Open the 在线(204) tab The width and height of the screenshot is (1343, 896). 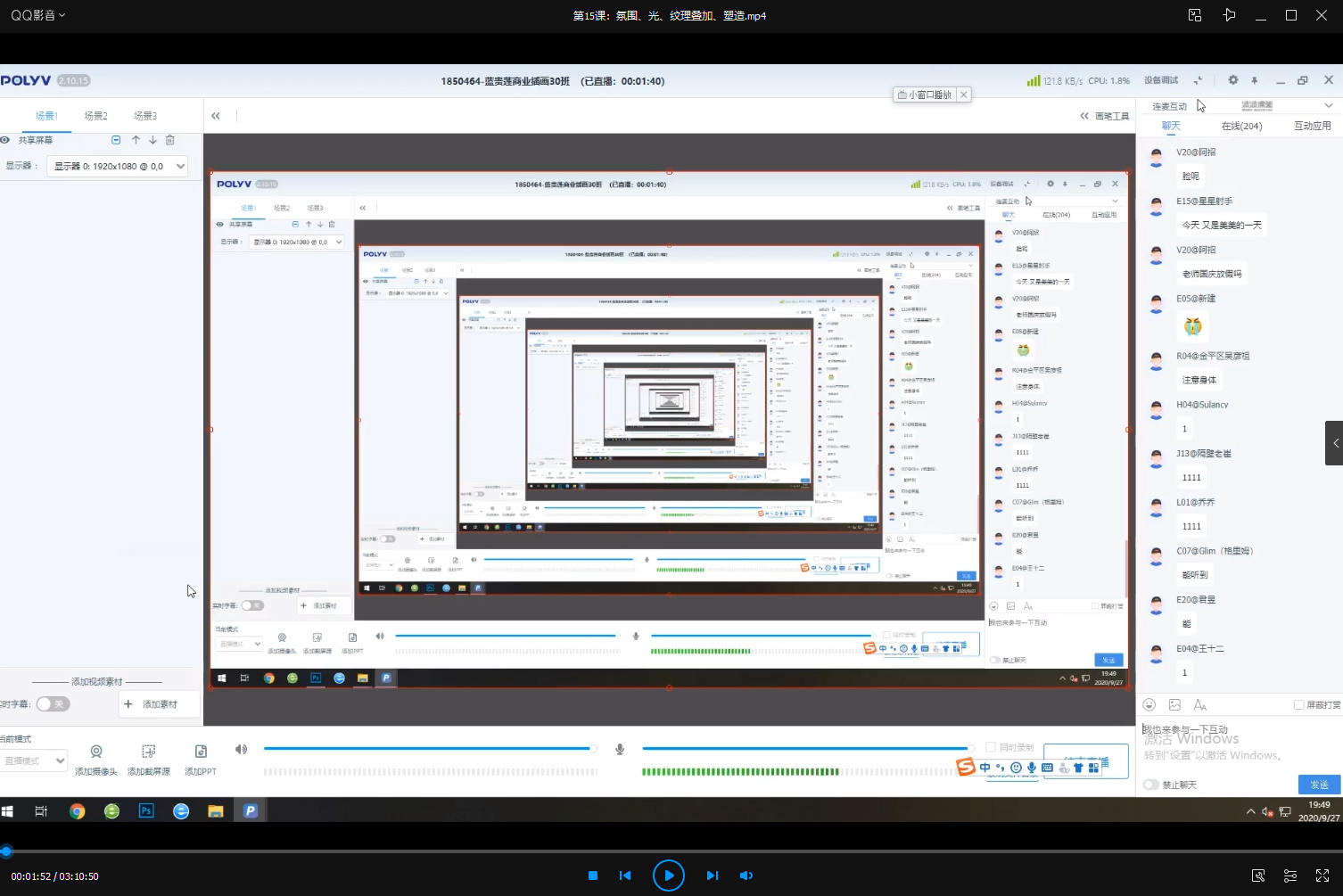1241,126
